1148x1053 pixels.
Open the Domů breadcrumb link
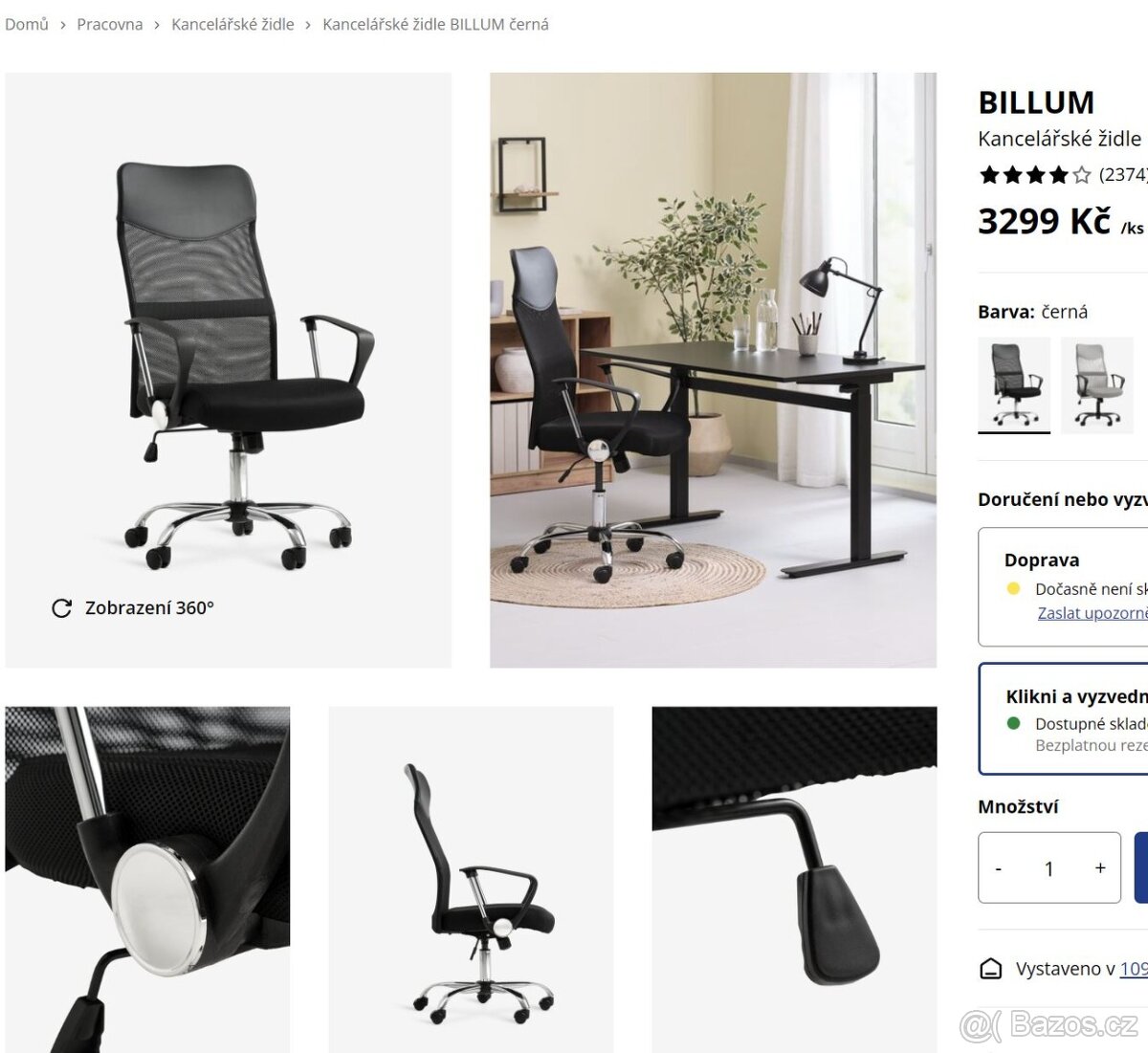click(27, 24)
